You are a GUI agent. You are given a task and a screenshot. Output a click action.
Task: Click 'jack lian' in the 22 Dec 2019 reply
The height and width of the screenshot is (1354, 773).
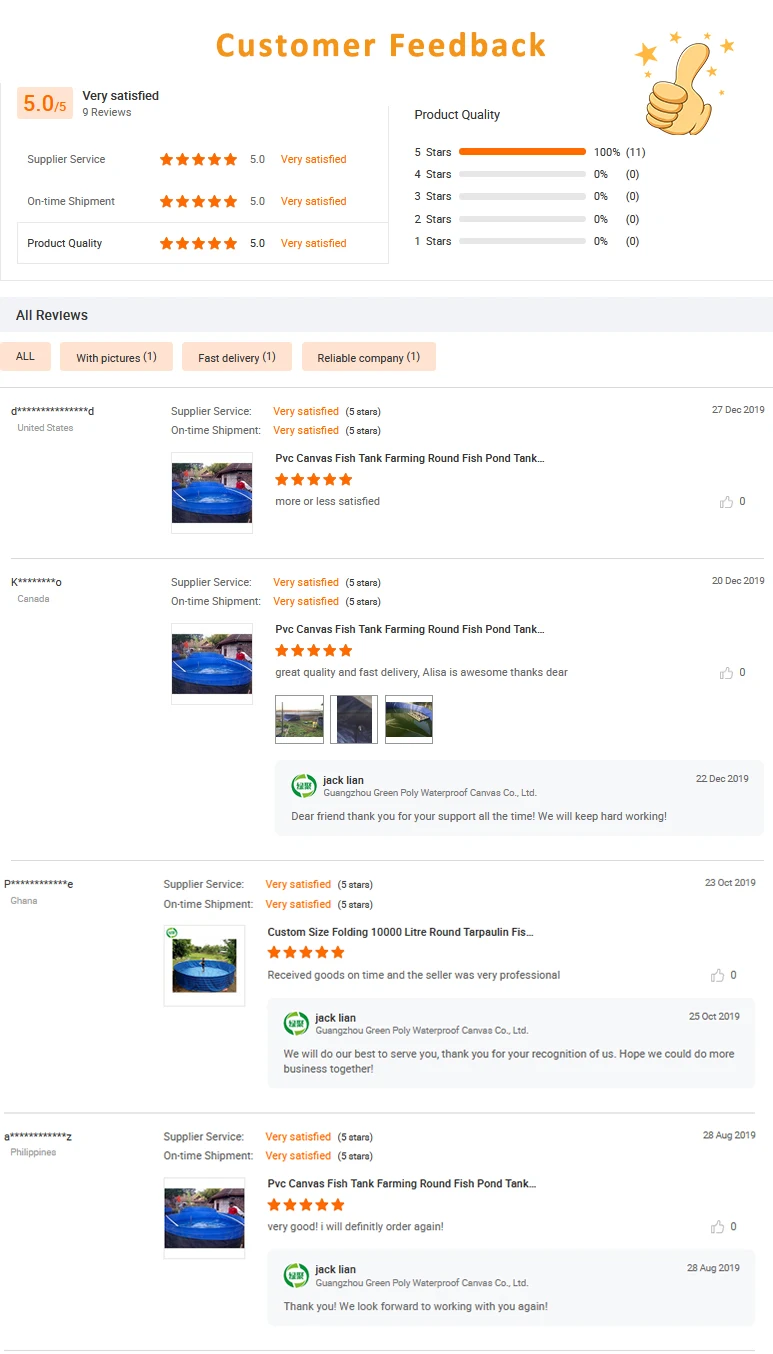click(343, 780)
